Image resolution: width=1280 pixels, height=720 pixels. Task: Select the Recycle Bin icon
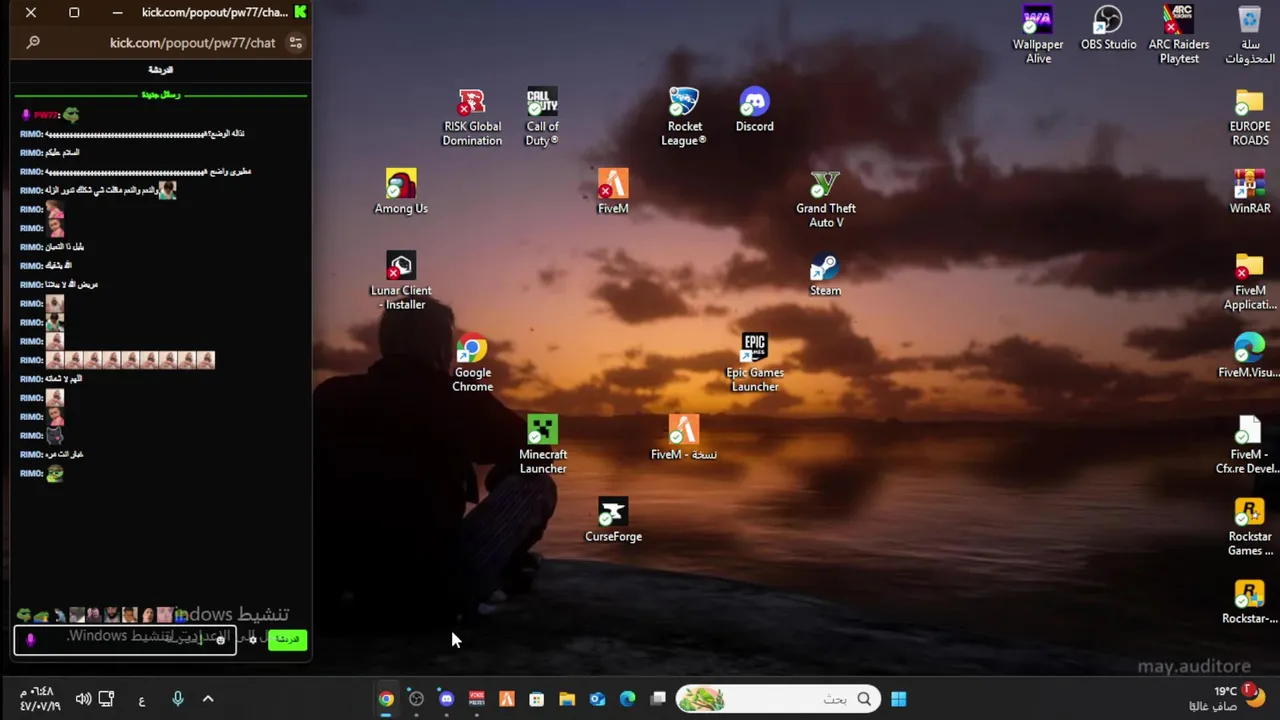coord(1249,35)
